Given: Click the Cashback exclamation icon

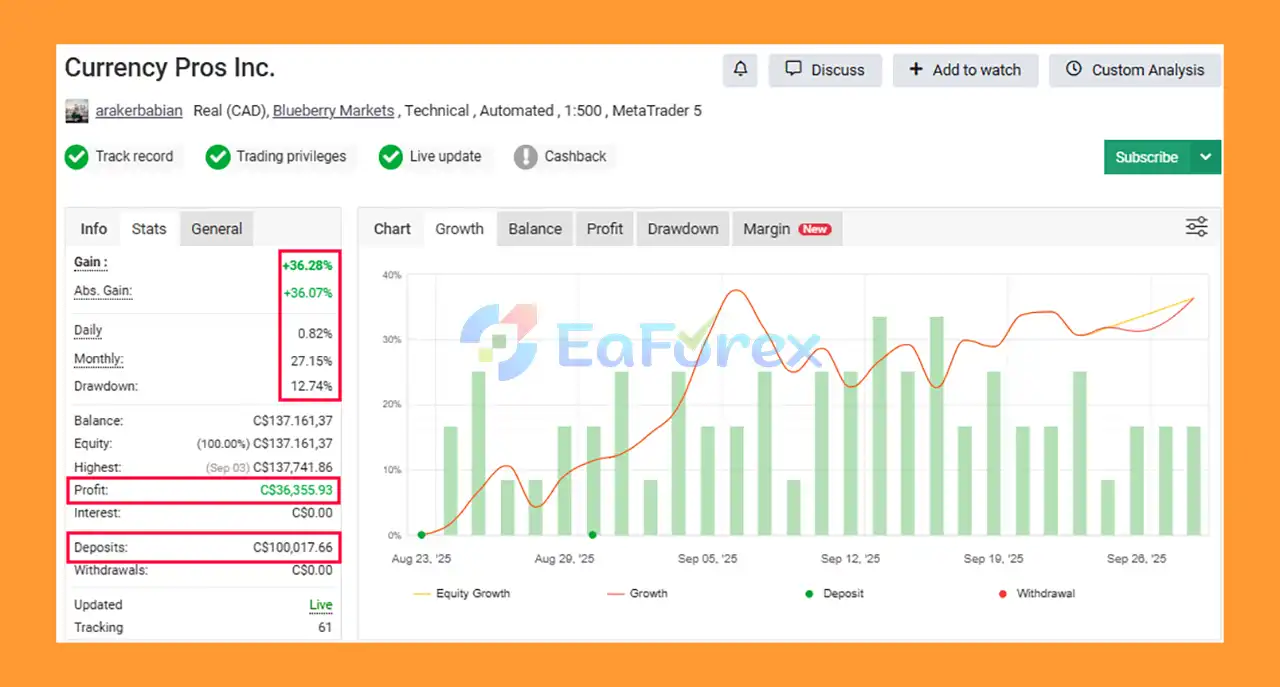Looking at the screenshot, I should [526, 157].
